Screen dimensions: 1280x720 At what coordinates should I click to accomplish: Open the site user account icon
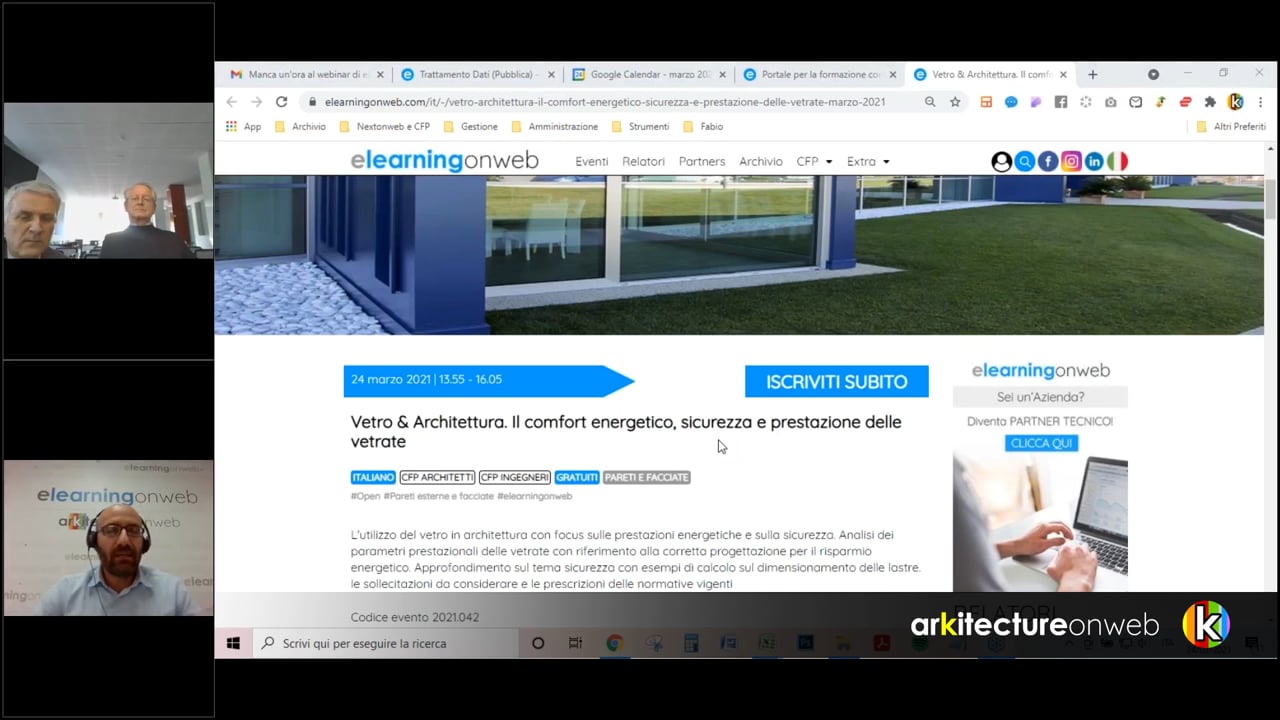[x=1001, y=161]
